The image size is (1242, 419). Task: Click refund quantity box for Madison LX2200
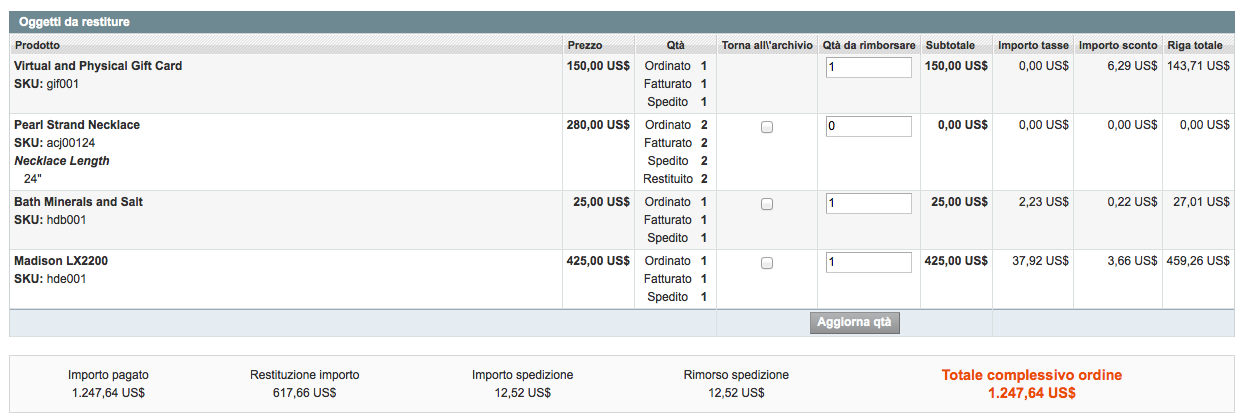[x=868, y=262]
